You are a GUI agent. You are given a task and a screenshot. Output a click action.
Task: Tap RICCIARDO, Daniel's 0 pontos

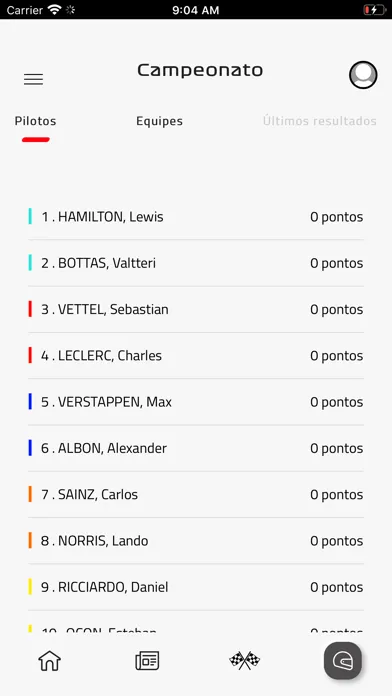point(337,587)
